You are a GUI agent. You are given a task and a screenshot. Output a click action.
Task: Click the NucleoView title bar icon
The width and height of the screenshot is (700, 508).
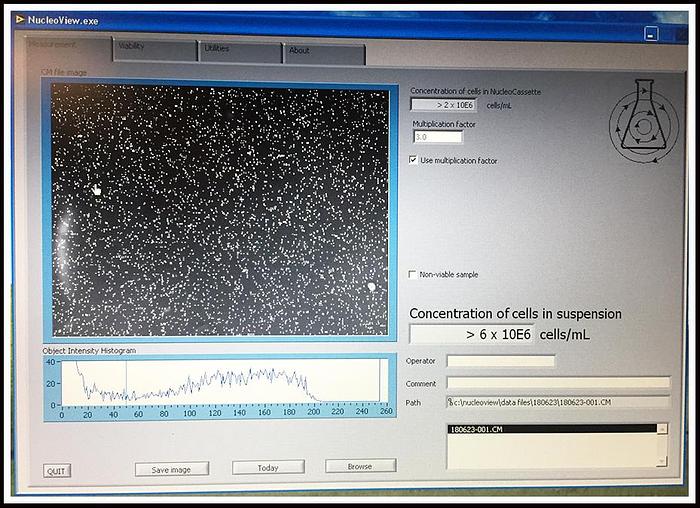coord(18,19)
